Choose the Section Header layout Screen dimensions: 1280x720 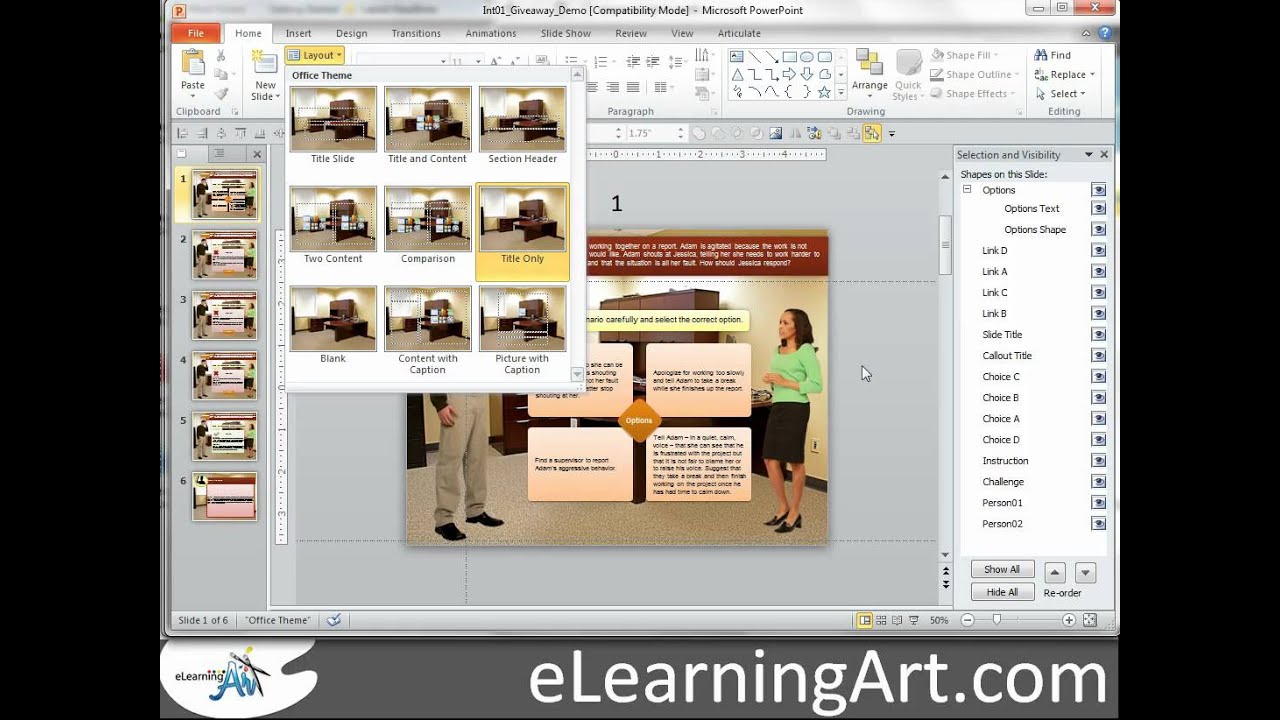(522, 125)
